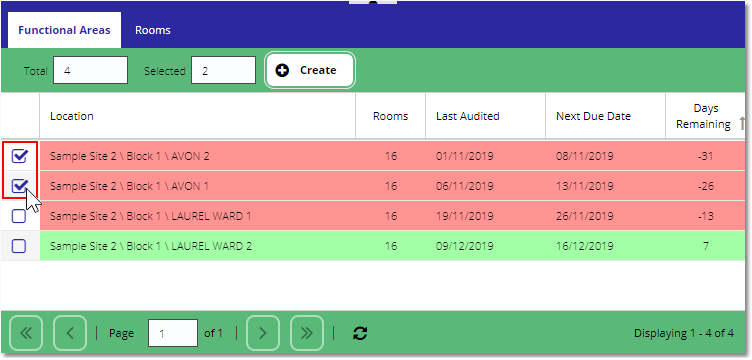Tick the LAUREL WARD 2 checkbox

pos(19,246)
